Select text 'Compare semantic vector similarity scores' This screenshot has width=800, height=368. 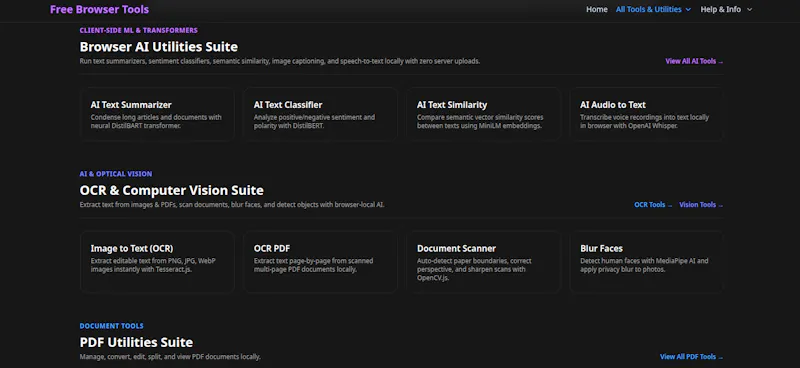pos(480,117)
